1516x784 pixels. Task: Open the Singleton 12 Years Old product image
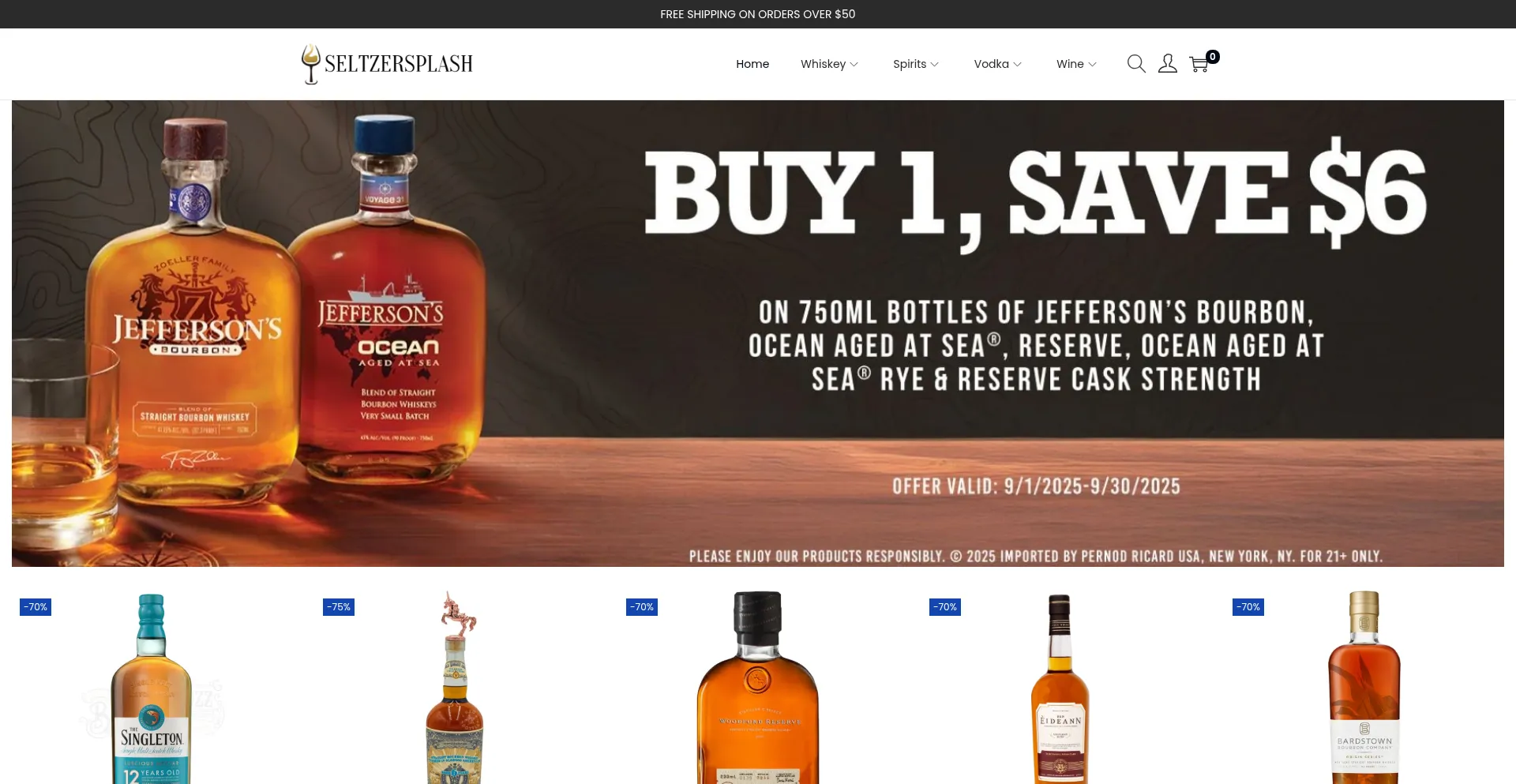tap(152, 688)
